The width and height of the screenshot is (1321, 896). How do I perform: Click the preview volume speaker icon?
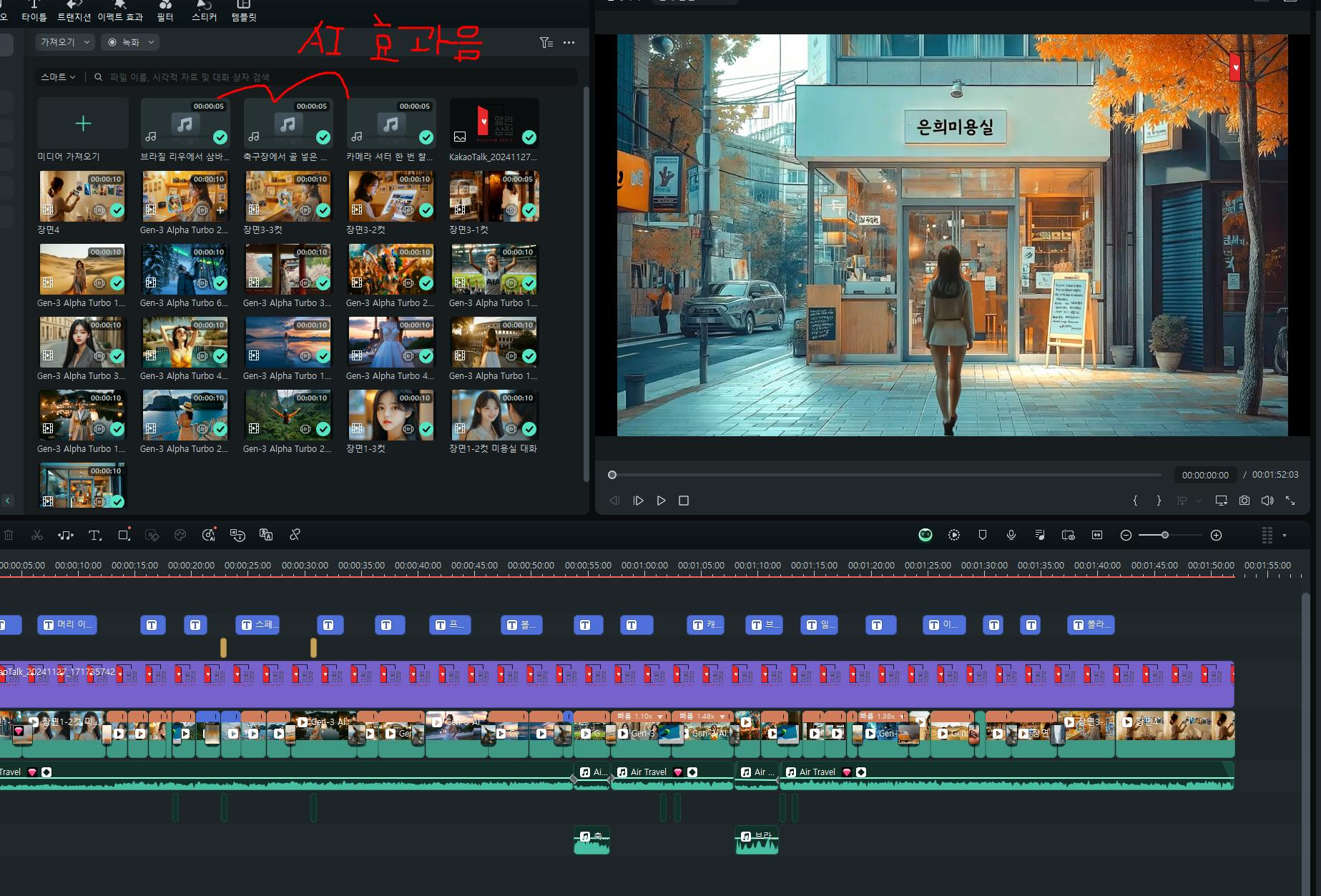1267,501
